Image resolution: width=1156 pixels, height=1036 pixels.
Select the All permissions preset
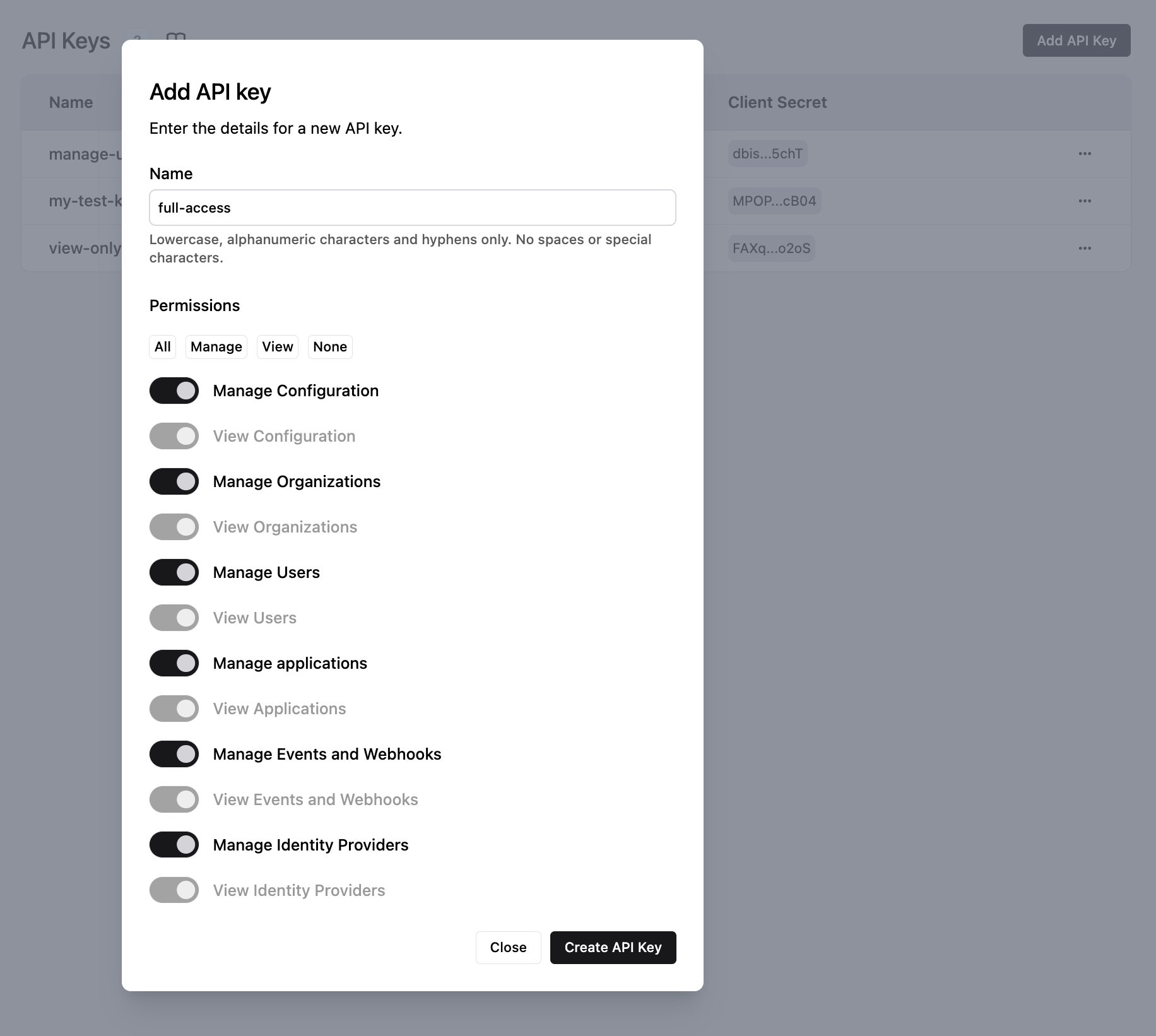[162, 346]
